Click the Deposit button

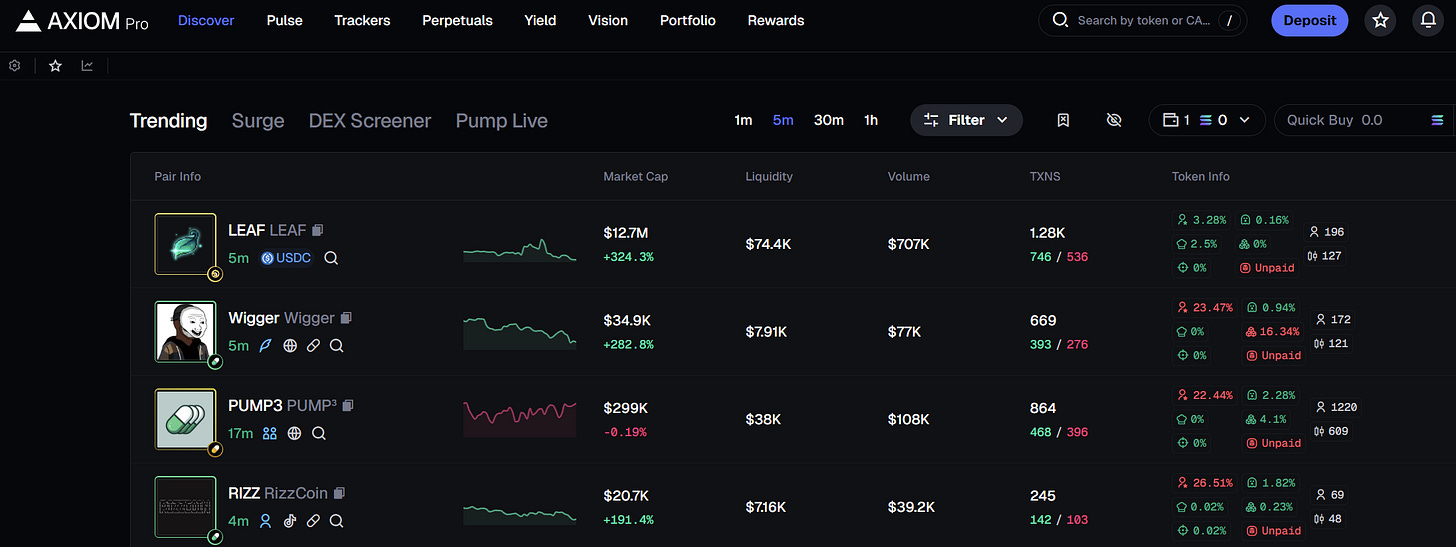coord(1309,20)
